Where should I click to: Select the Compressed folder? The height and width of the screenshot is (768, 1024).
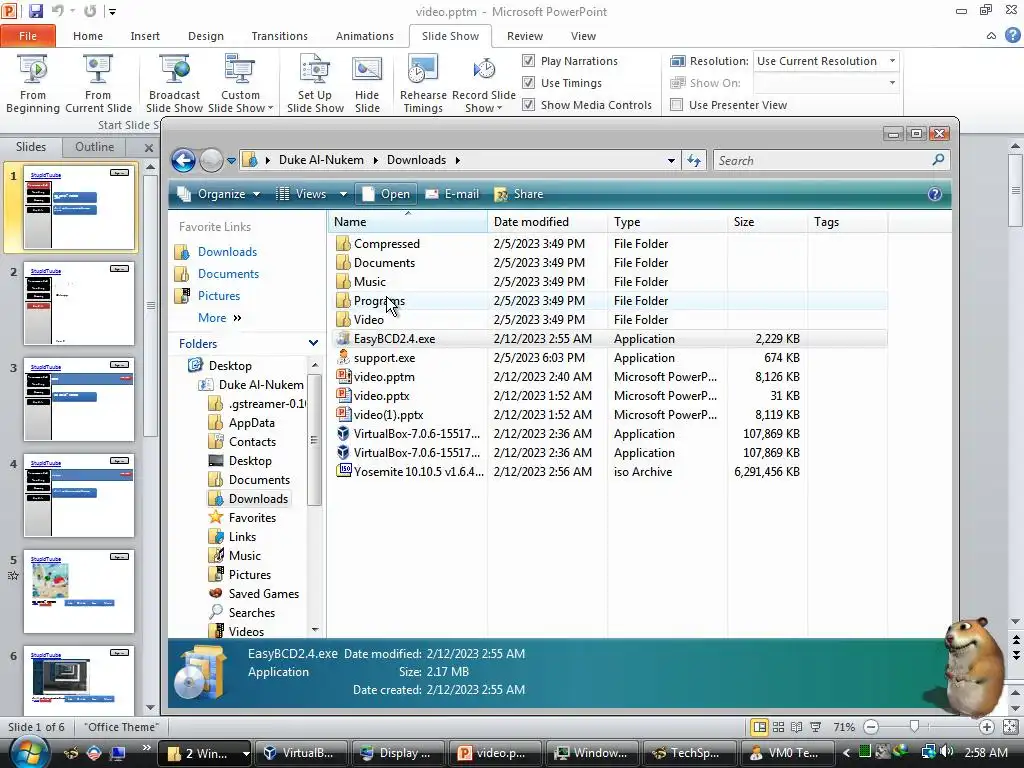(x=387, y=244)
